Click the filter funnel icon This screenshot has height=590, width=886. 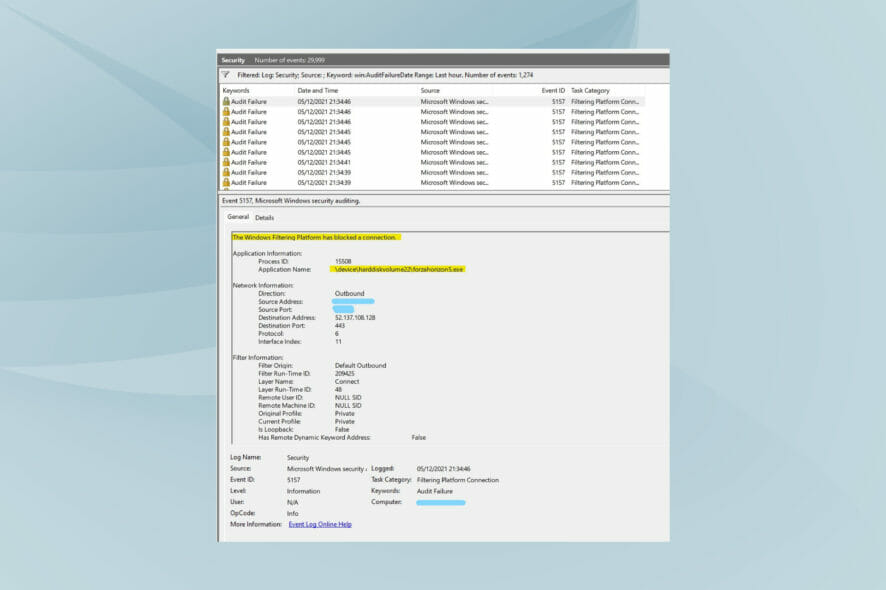pos(225,75)
